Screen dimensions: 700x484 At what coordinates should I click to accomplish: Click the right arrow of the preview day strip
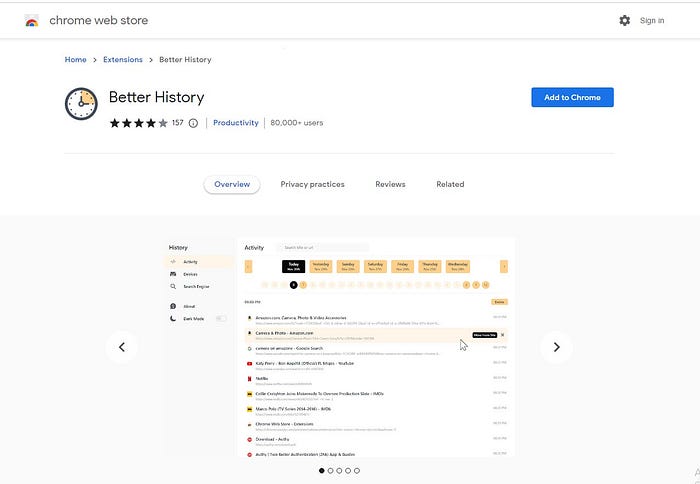(x=504, y=267)
